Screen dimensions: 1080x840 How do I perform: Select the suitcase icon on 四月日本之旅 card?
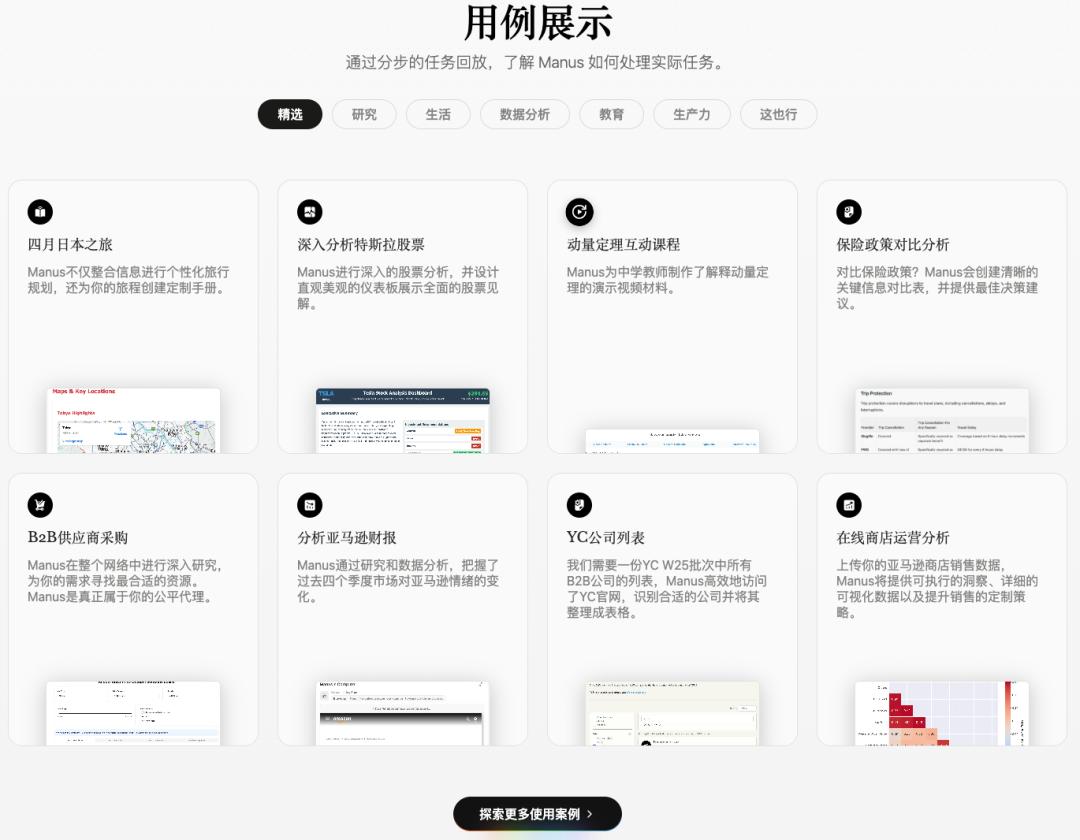(40, 212)
